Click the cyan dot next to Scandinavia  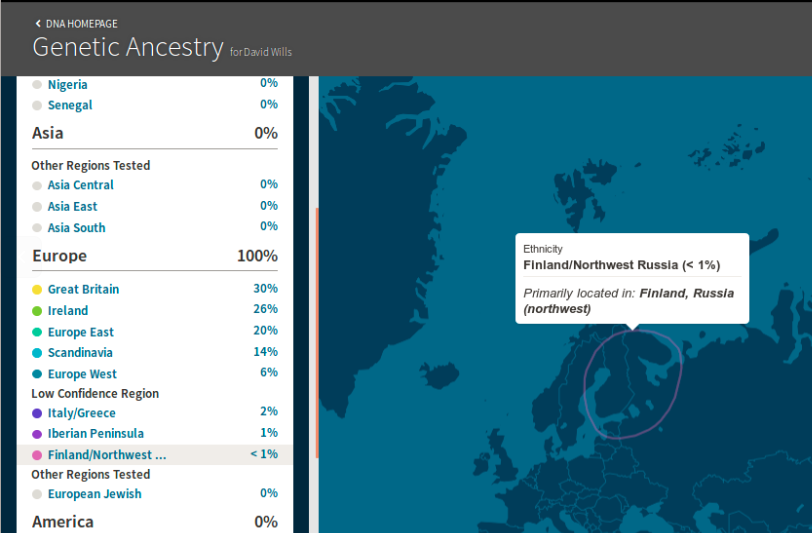point(37,353)
